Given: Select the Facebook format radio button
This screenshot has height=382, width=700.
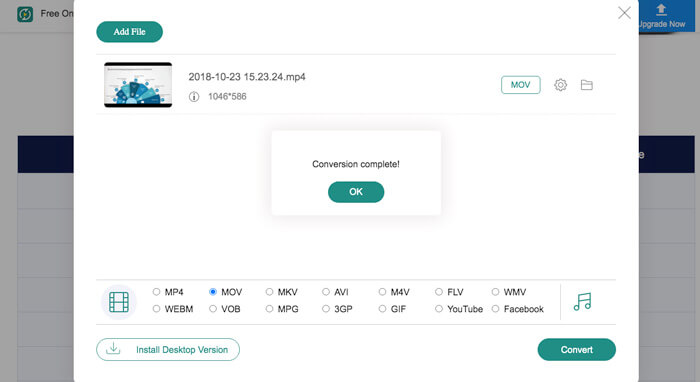Looking at the screenshot, I should pyautogui.click(x=495, y=309).
